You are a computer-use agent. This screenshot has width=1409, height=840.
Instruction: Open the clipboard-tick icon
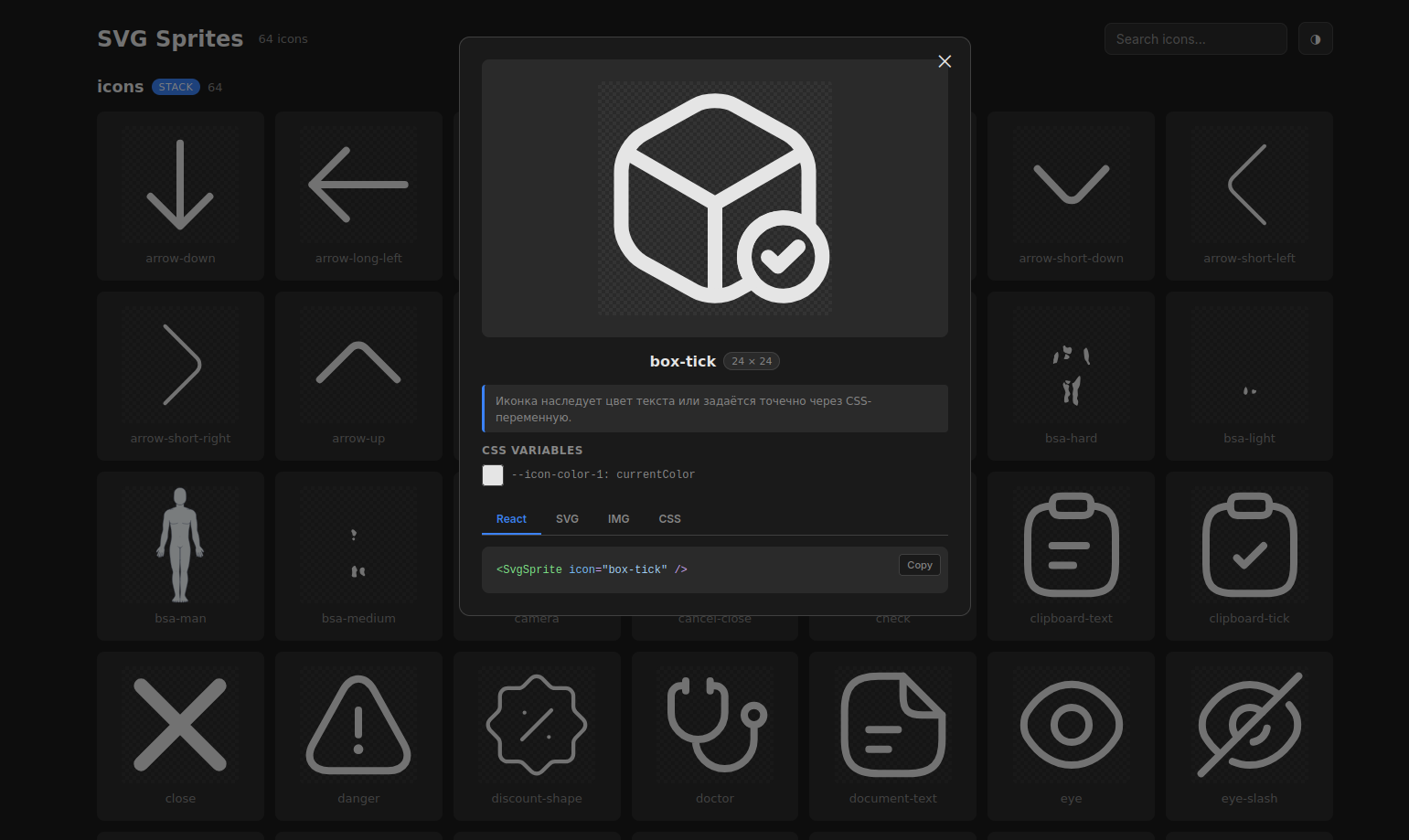coord(1249,556)
